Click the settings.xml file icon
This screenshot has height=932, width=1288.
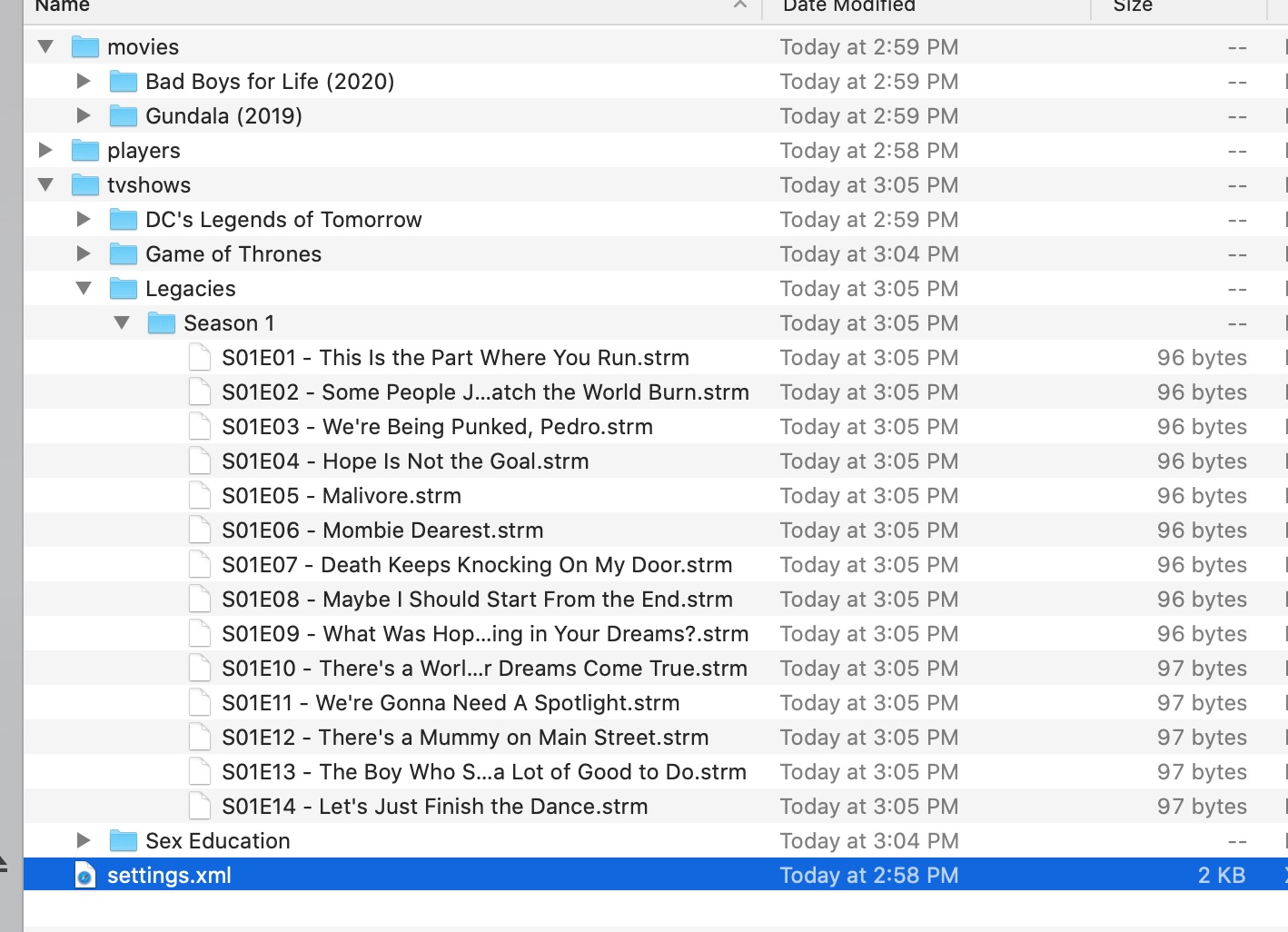pos(85,875)
